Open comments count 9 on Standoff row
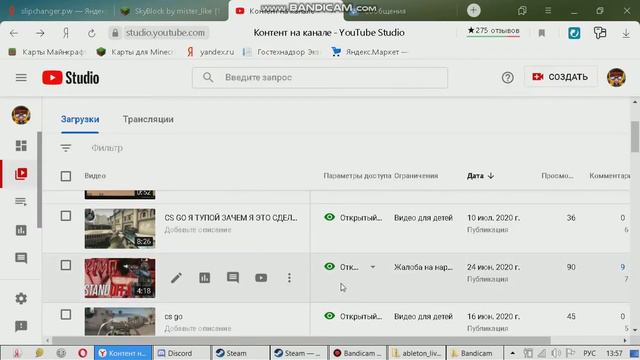The height and width of the screenshot is (360, 640). [x=622, y=267]
